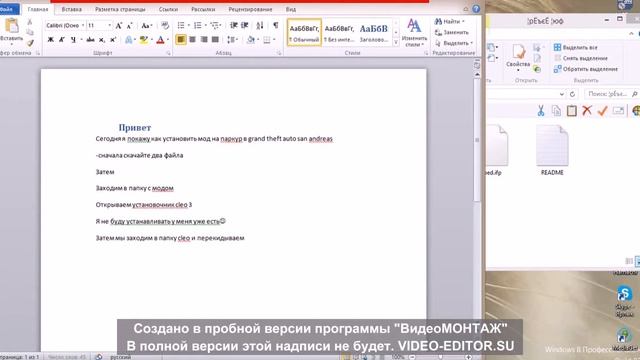The width and height of the screenshot is (640, 360).
Task: Switch to the Разметка страницы tab
Action: [120, 9]
